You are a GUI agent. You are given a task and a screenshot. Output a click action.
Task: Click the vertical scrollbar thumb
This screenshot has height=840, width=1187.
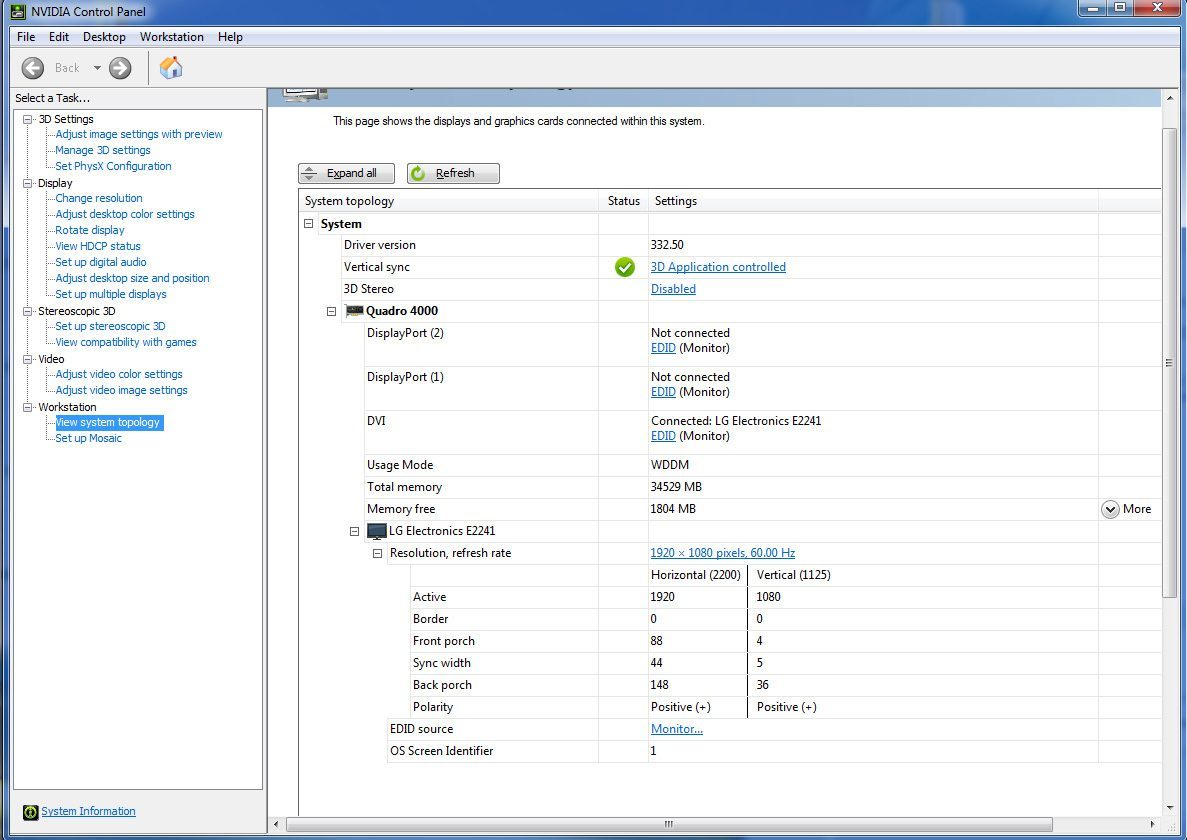1169,363
